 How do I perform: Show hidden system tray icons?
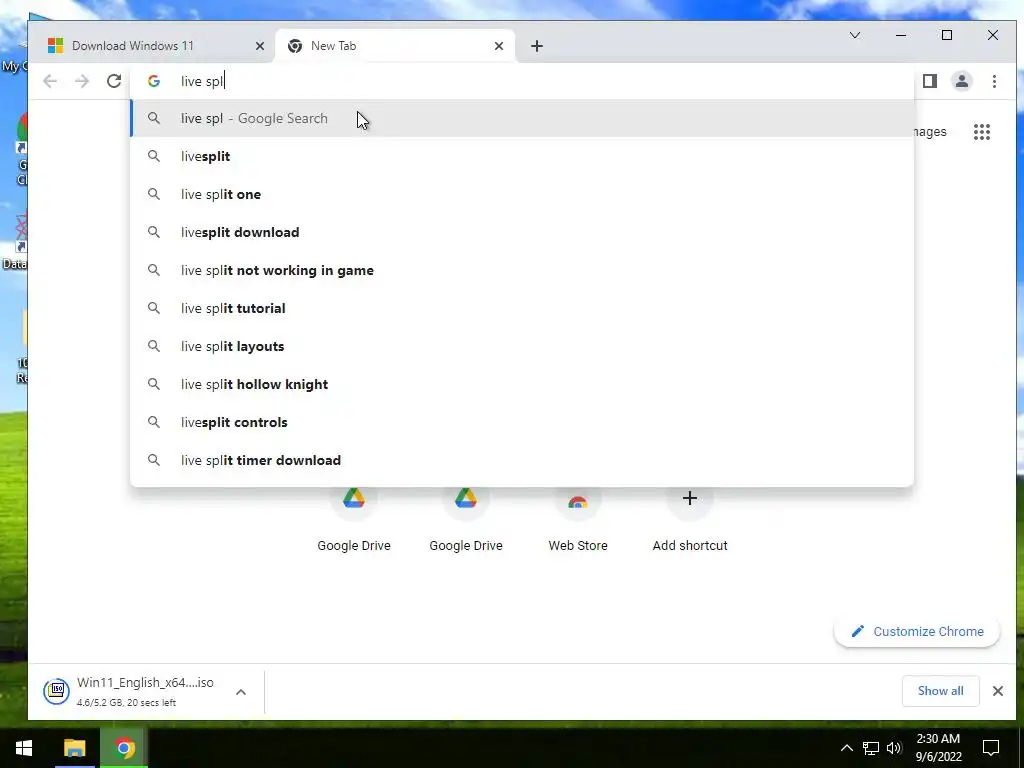click(846, 748)
